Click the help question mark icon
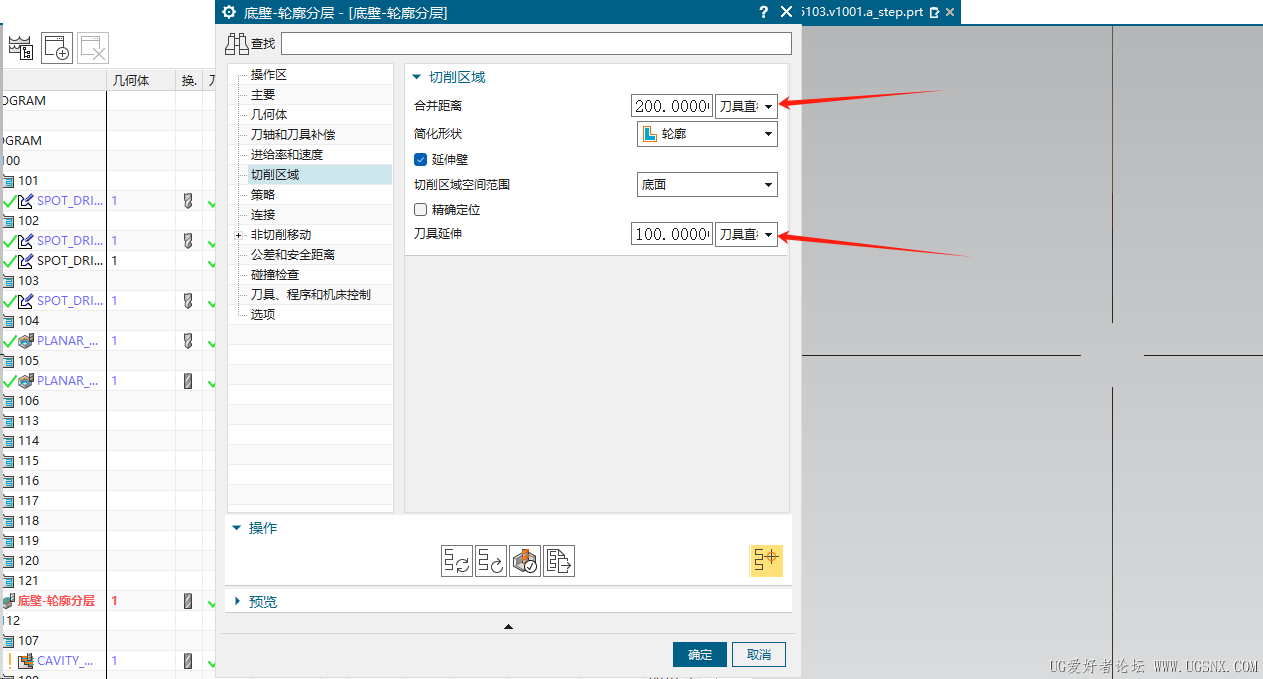The image size is (1263, 679). 763,12
